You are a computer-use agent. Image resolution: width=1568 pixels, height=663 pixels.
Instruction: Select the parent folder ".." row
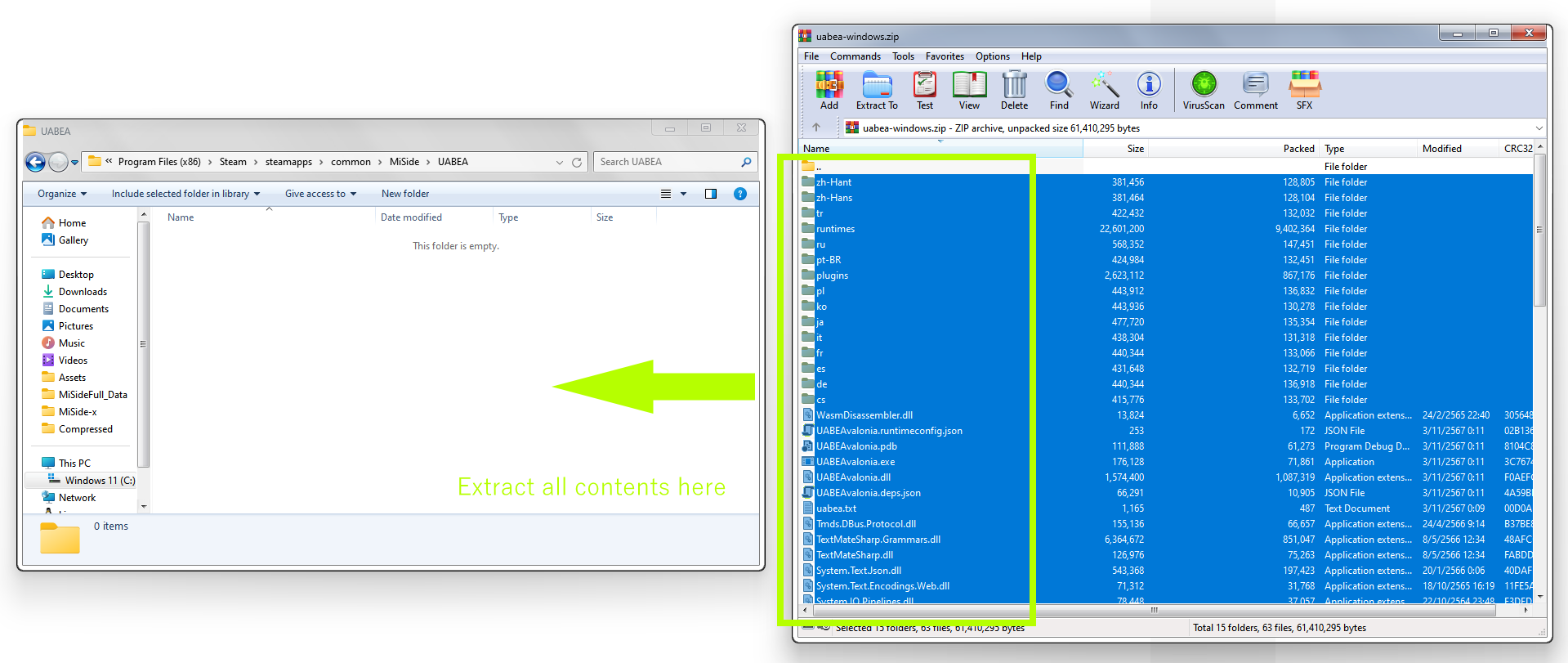(x=1167, y=167)
